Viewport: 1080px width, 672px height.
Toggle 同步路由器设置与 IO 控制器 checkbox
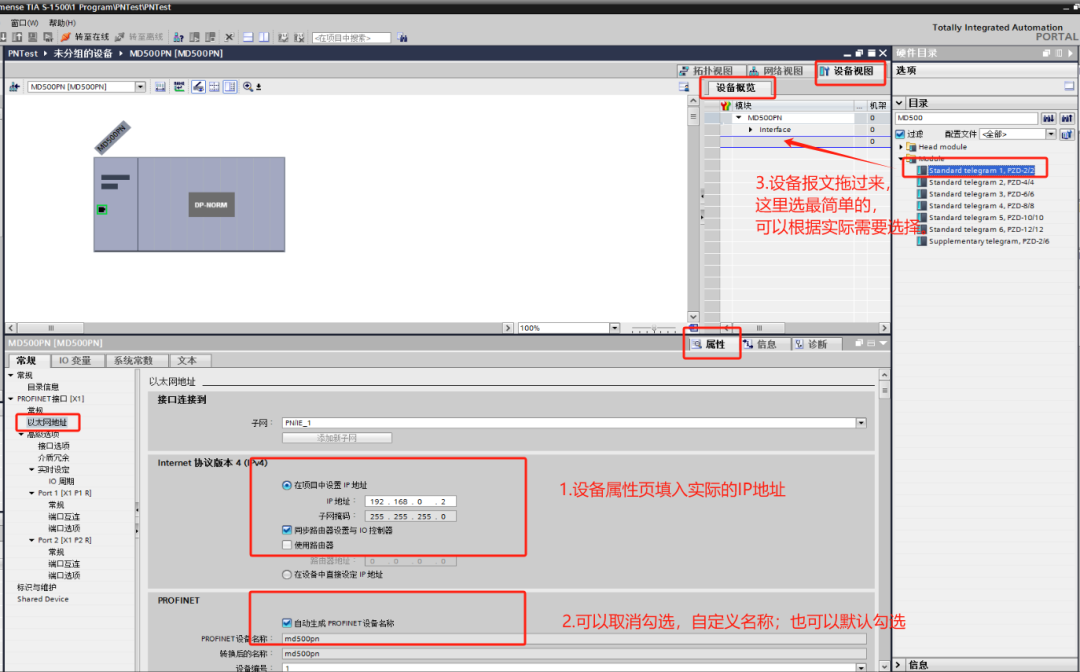pyautogui.click(x=287, y=530)
